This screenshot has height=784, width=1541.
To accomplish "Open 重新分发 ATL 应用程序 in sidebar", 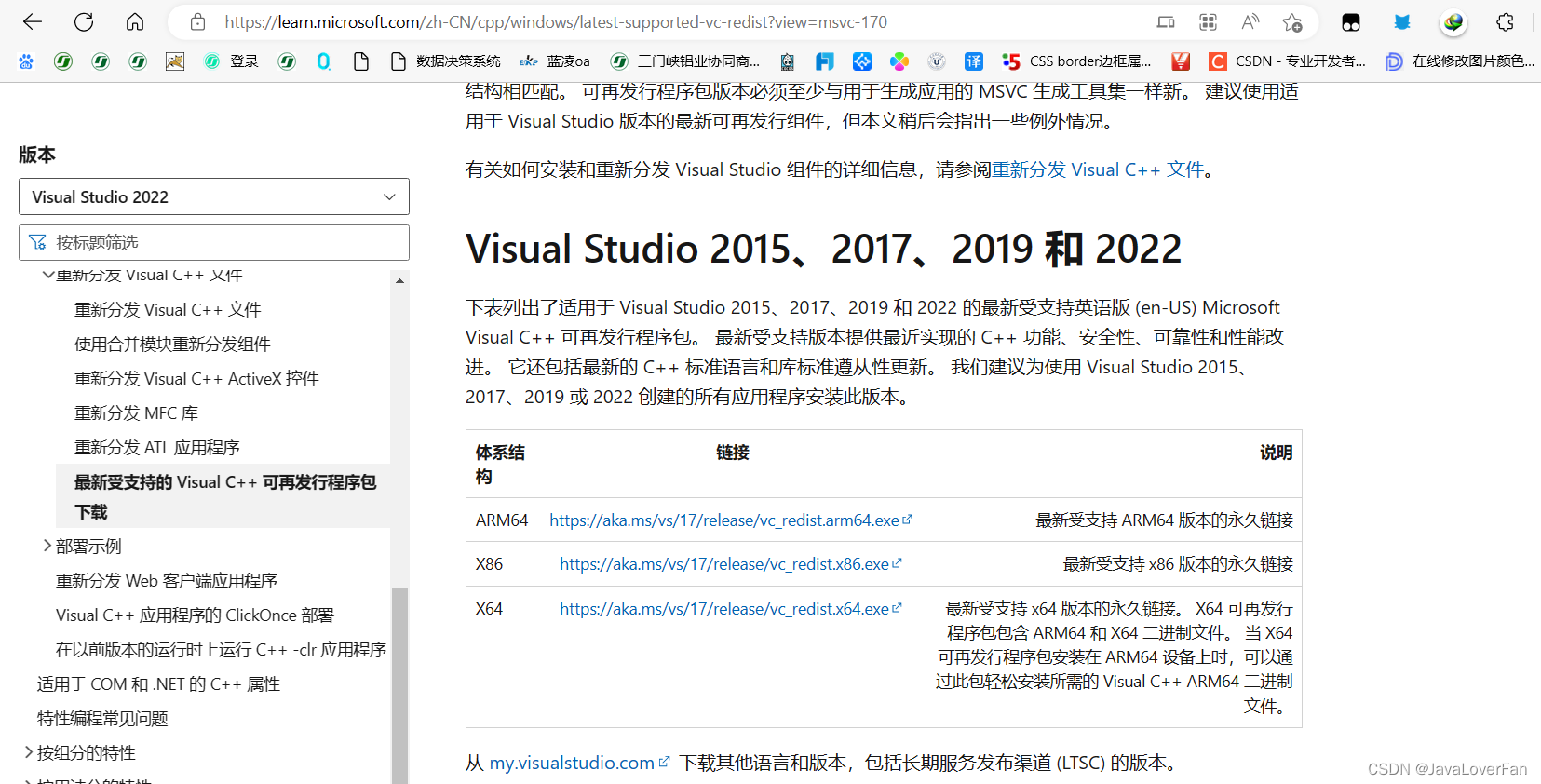I will pyautogui.click(x=157, y=447).
